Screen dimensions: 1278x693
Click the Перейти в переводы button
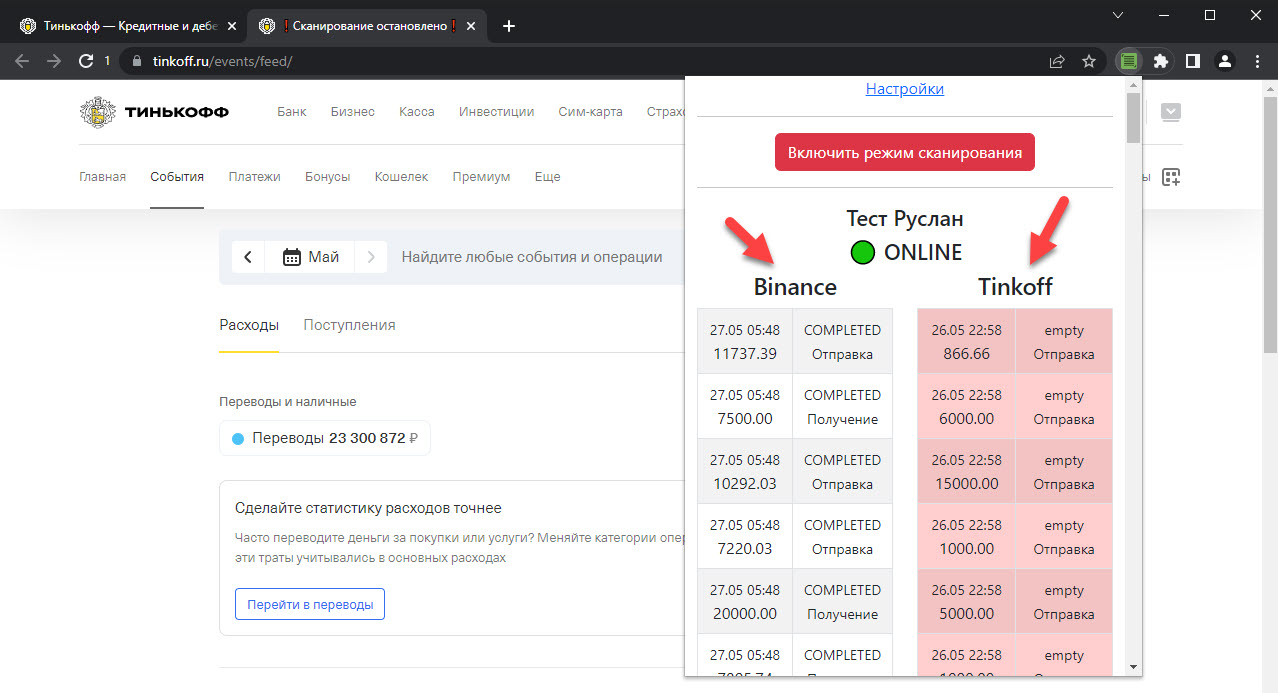coord(309,604)
